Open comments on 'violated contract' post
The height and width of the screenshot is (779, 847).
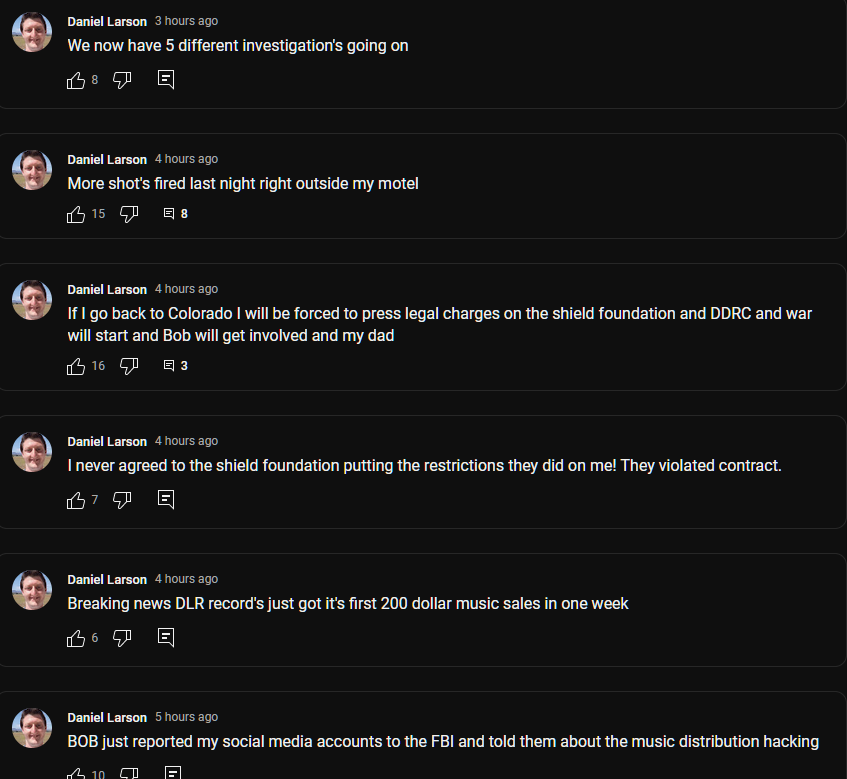click(166, 500)
